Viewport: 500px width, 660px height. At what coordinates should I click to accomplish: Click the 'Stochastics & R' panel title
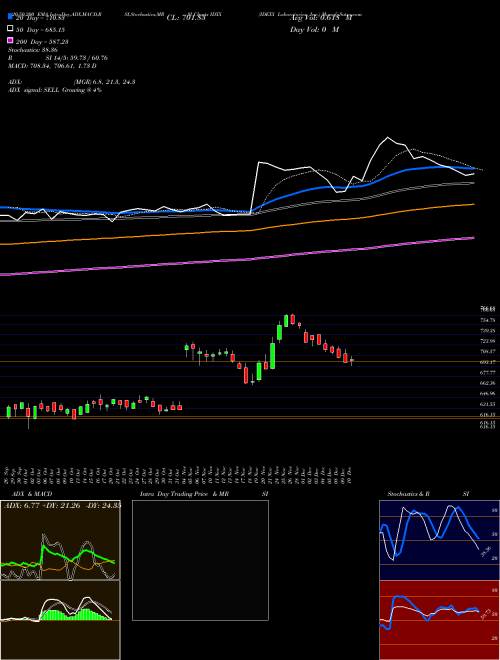pos(409,494)
